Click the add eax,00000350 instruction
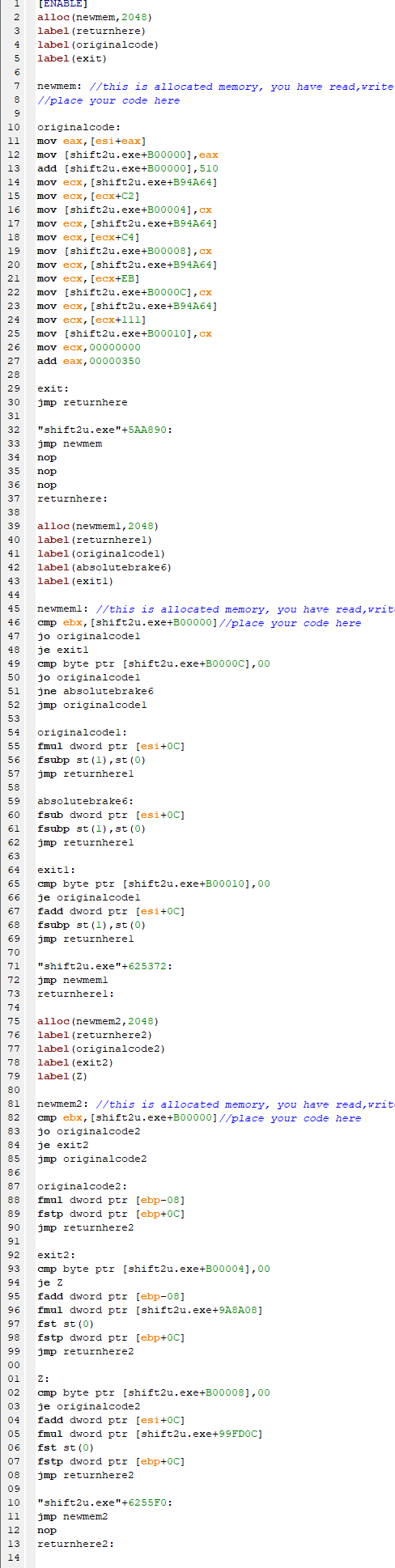 pyautogui.click(x=89, y=361)
